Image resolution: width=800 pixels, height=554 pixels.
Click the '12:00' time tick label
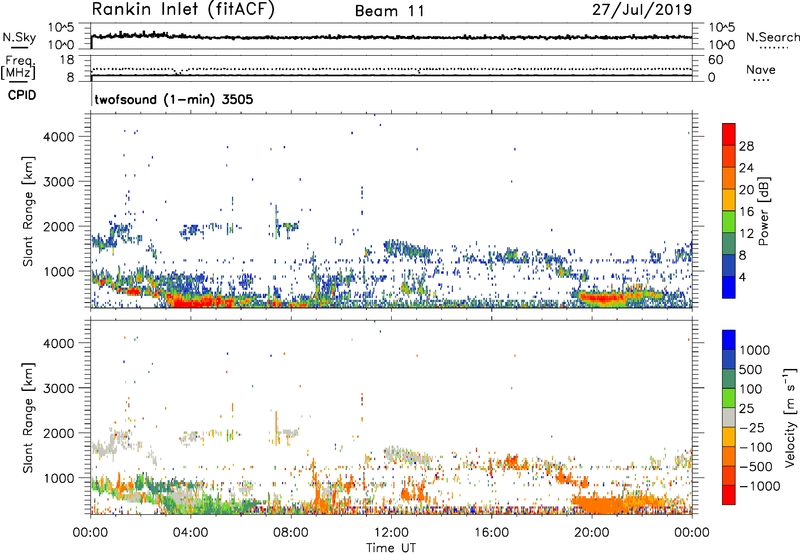click(x=391, y=533)
